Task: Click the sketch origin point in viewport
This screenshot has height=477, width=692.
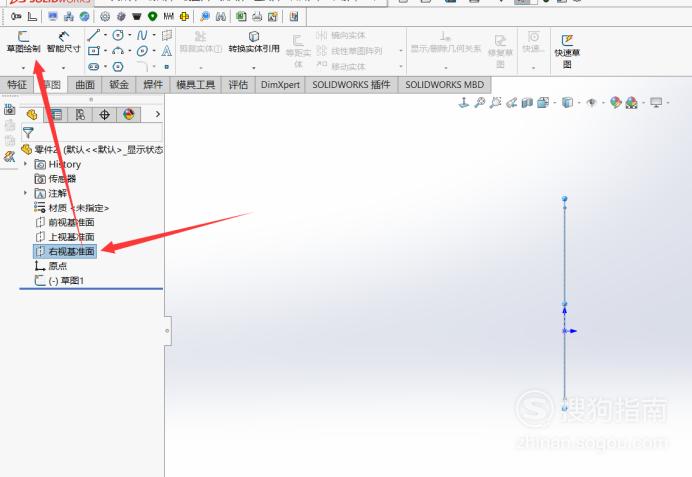Action: [564, 331]
